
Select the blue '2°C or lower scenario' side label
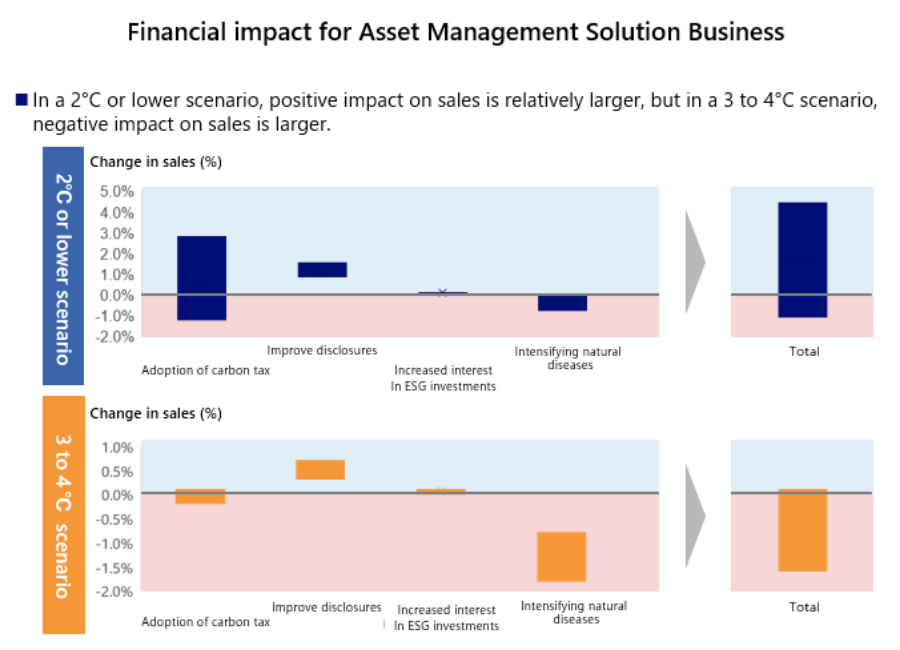62,266
